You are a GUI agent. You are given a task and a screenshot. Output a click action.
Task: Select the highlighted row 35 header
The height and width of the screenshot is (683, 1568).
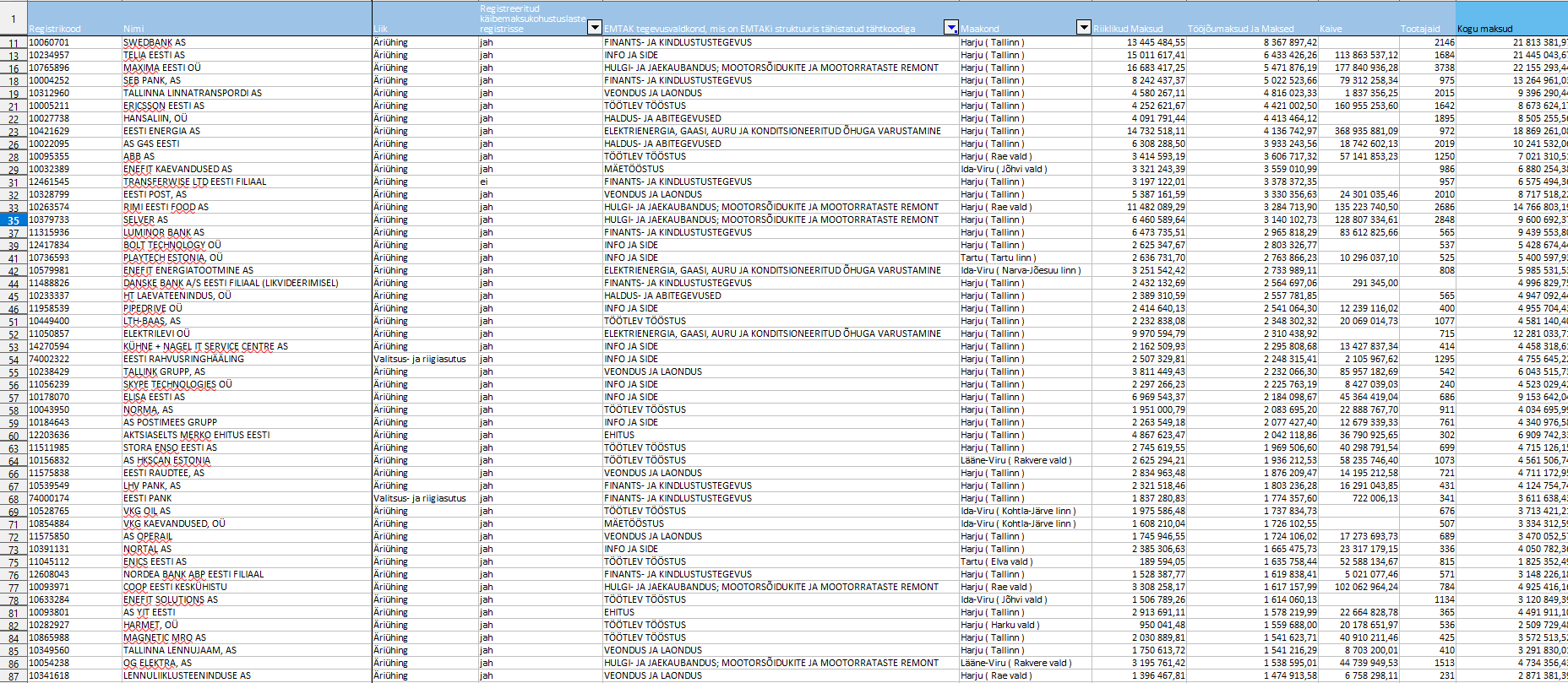14,220
